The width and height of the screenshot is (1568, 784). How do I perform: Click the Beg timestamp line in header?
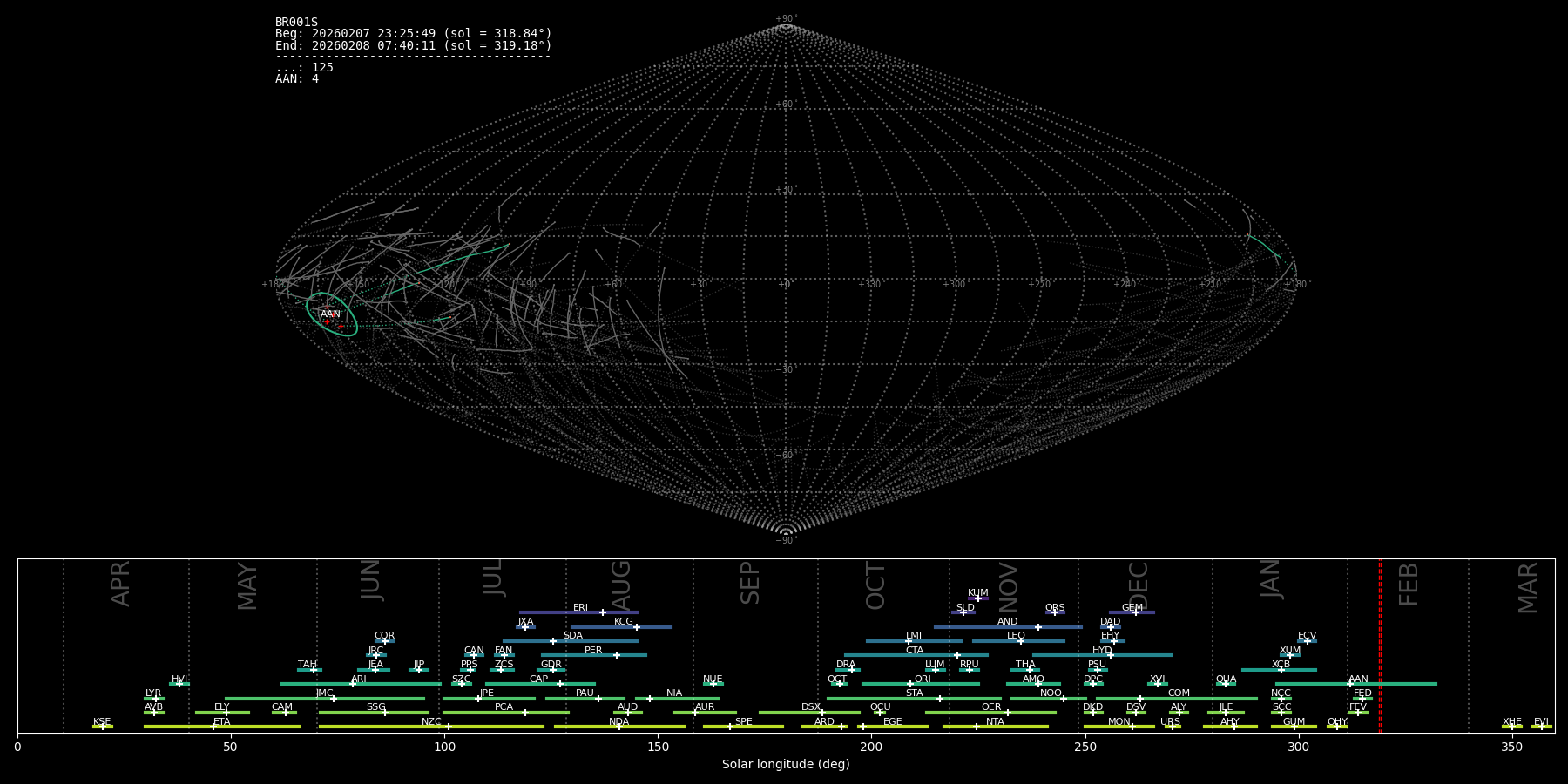[x=414, y=34]
